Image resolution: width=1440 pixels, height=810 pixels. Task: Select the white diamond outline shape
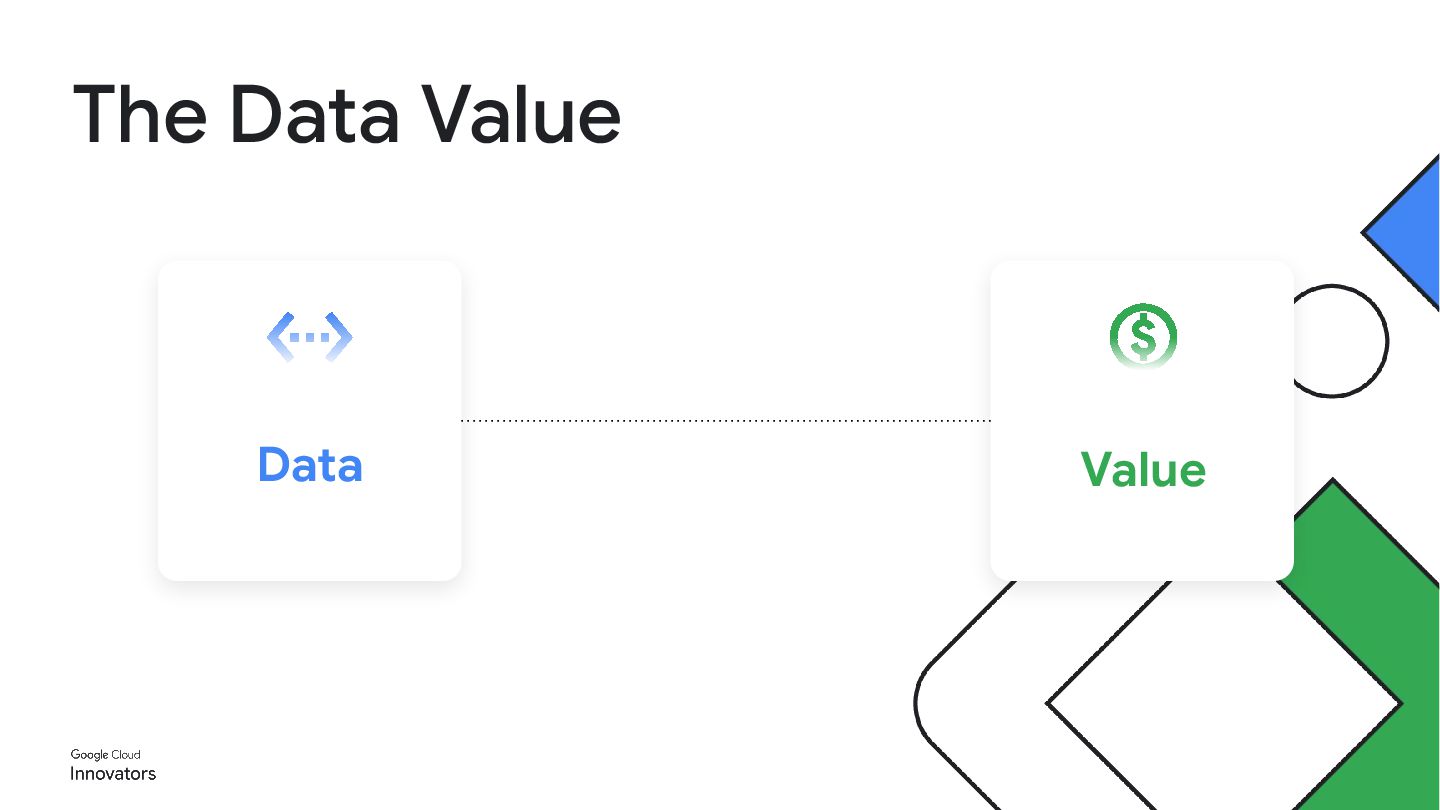pos(1222,704)
